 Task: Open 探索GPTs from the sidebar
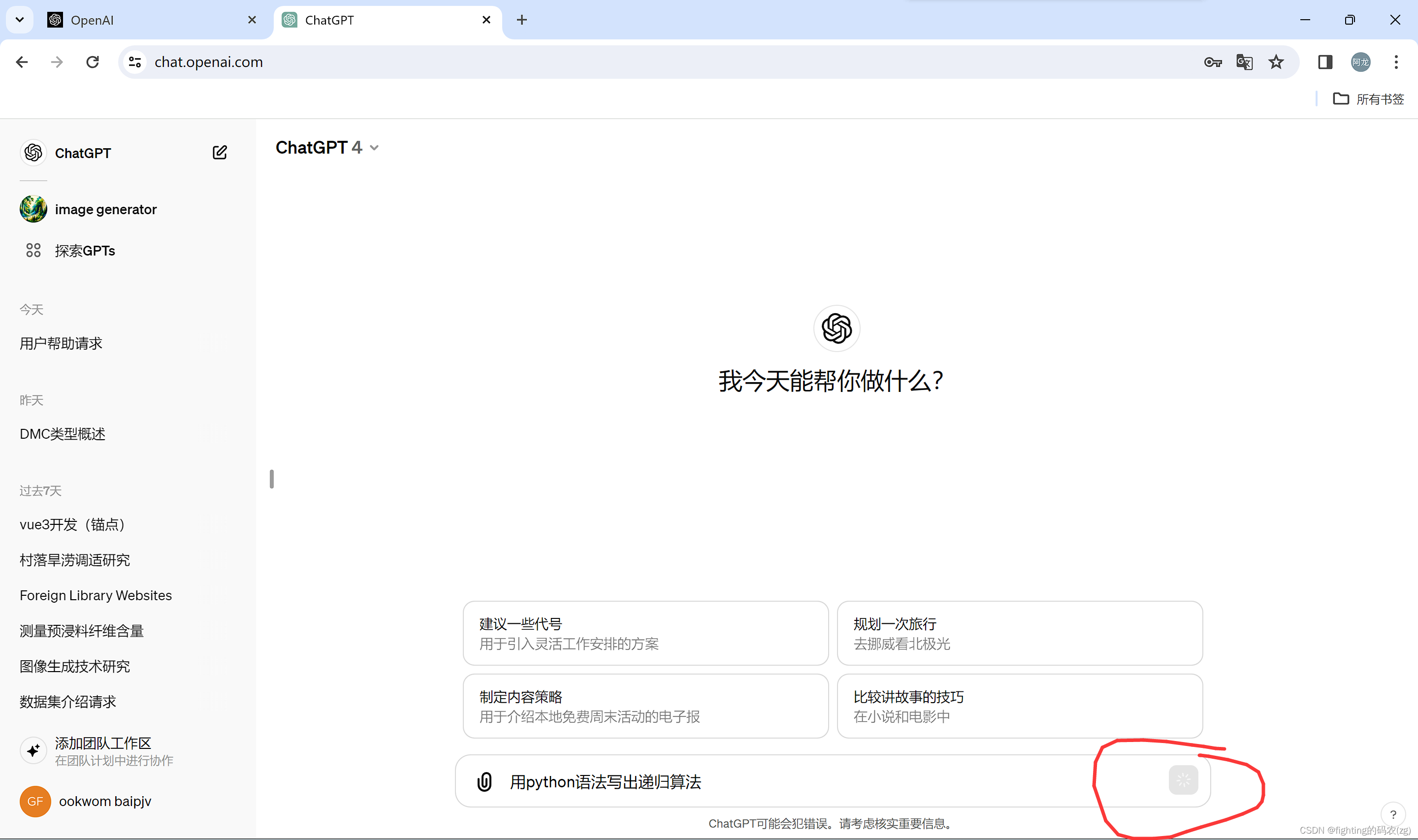click(86, 250)
